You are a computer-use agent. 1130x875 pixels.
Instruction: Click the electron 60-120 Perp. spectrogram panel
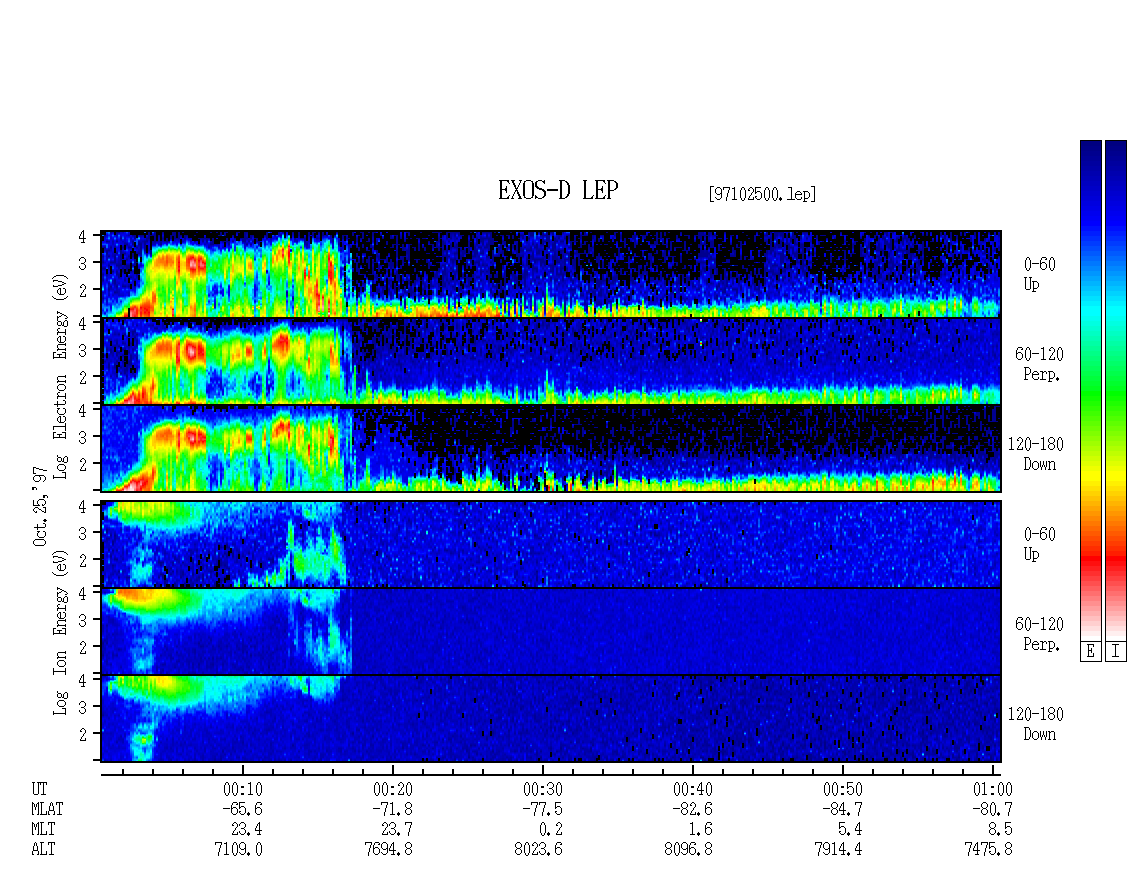(x=551, y=361)
